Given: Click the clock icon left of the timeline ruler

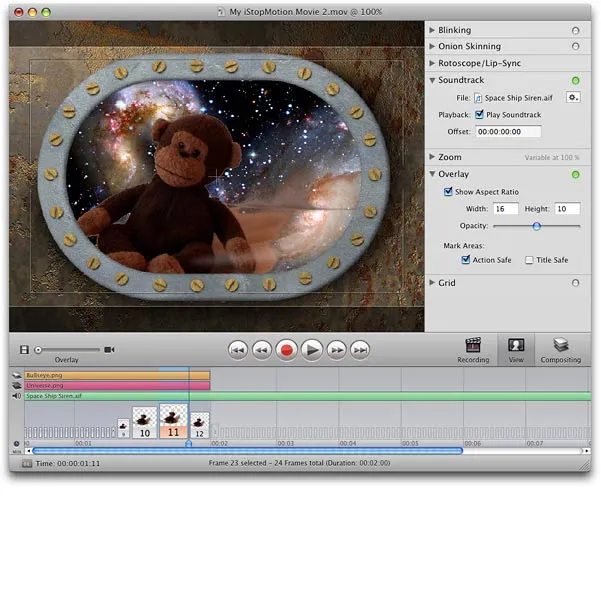Looking at the screenshot, I should point(16,444).
